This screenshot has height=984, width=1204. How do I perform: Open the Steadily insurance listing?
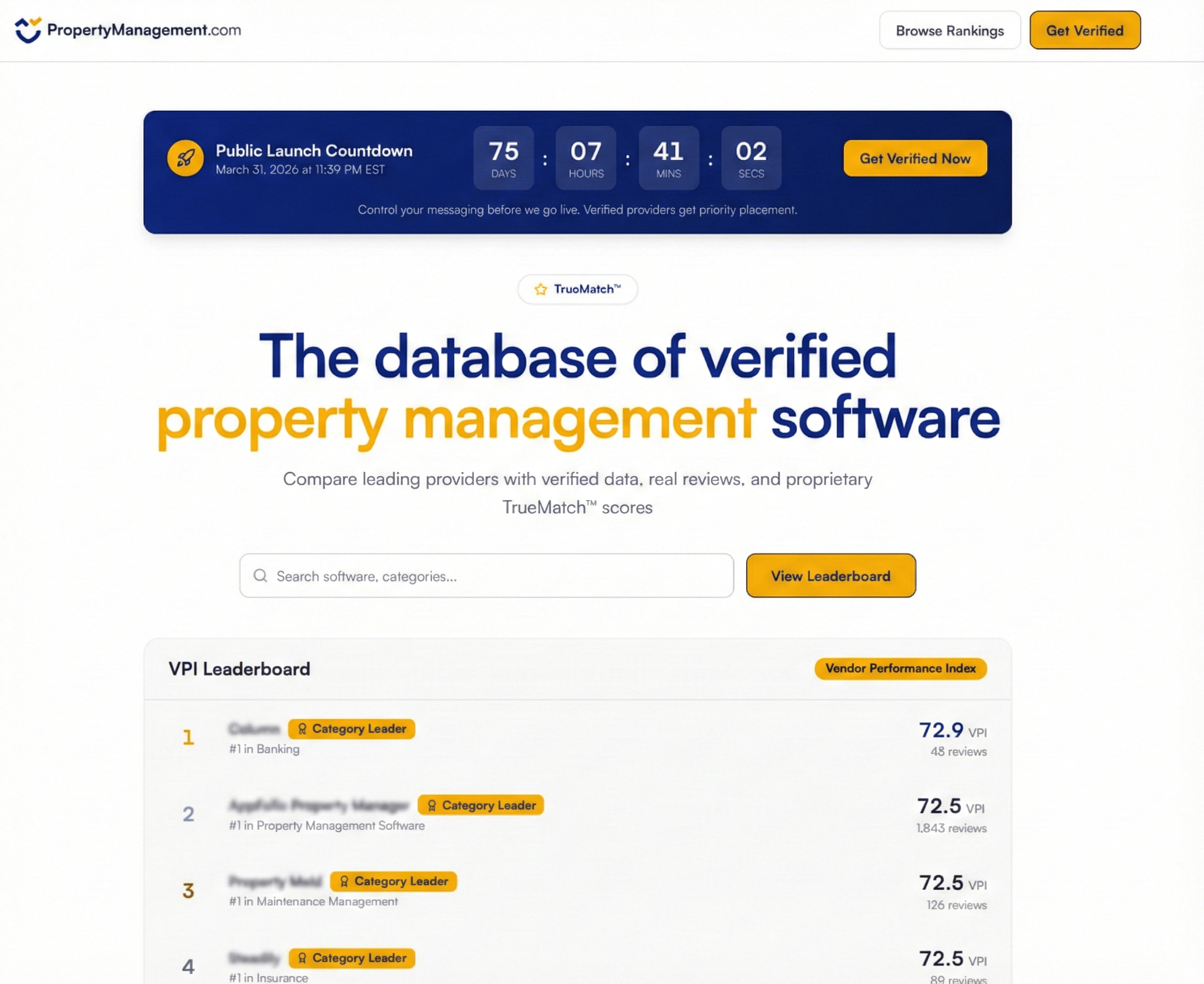[255, 958]
